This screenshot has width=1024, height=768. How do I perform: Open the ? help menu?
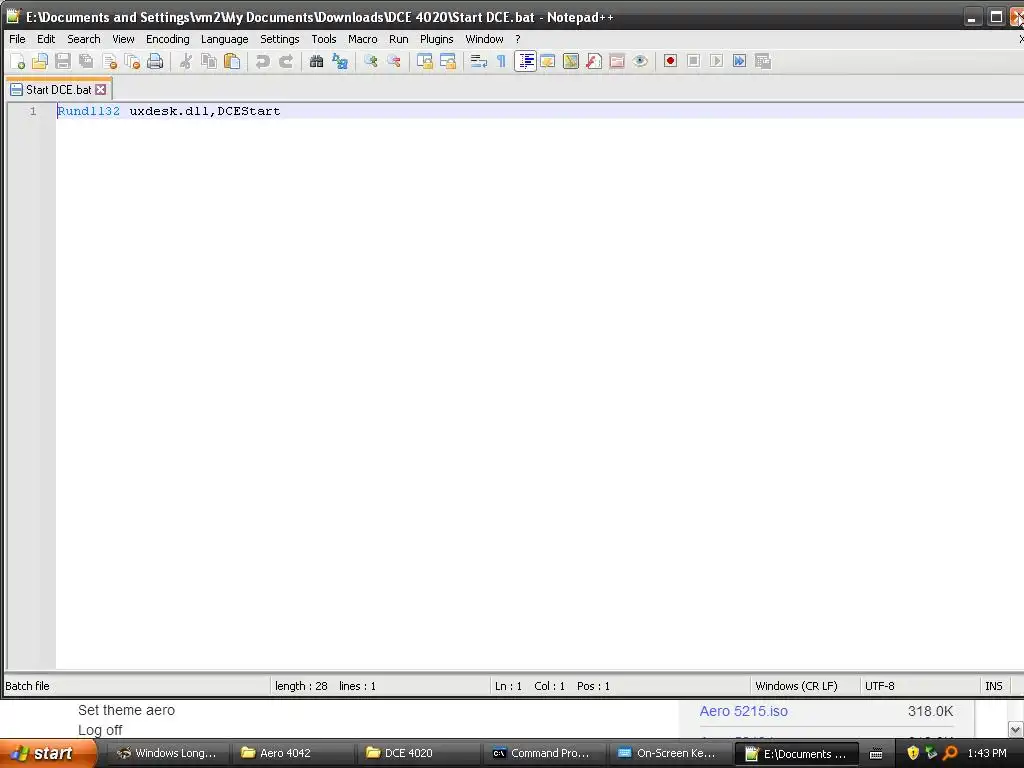(x=517, y=39)
